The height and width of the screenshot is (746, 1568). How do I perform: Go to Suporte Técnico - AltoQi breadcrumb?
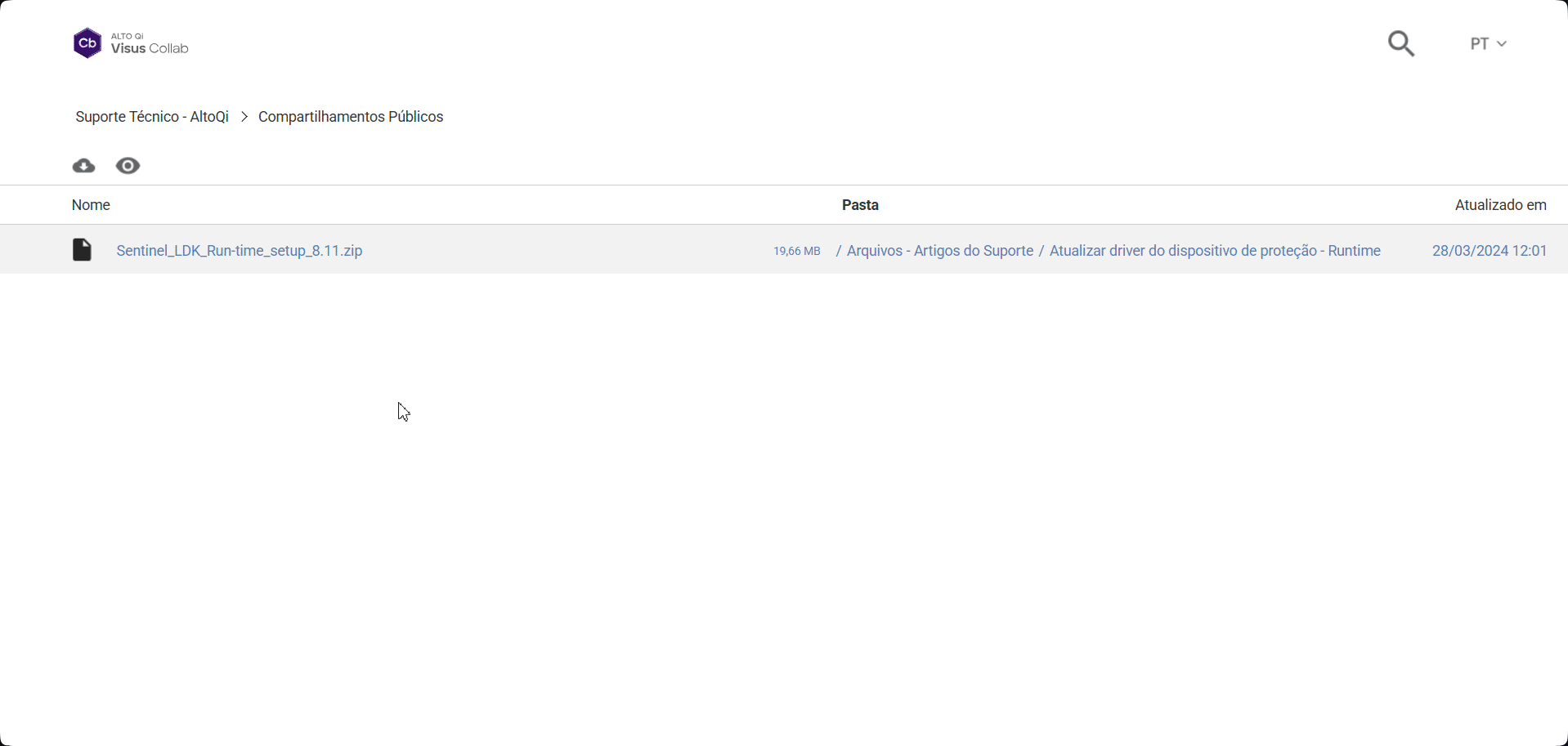click(x=152, y=117)
